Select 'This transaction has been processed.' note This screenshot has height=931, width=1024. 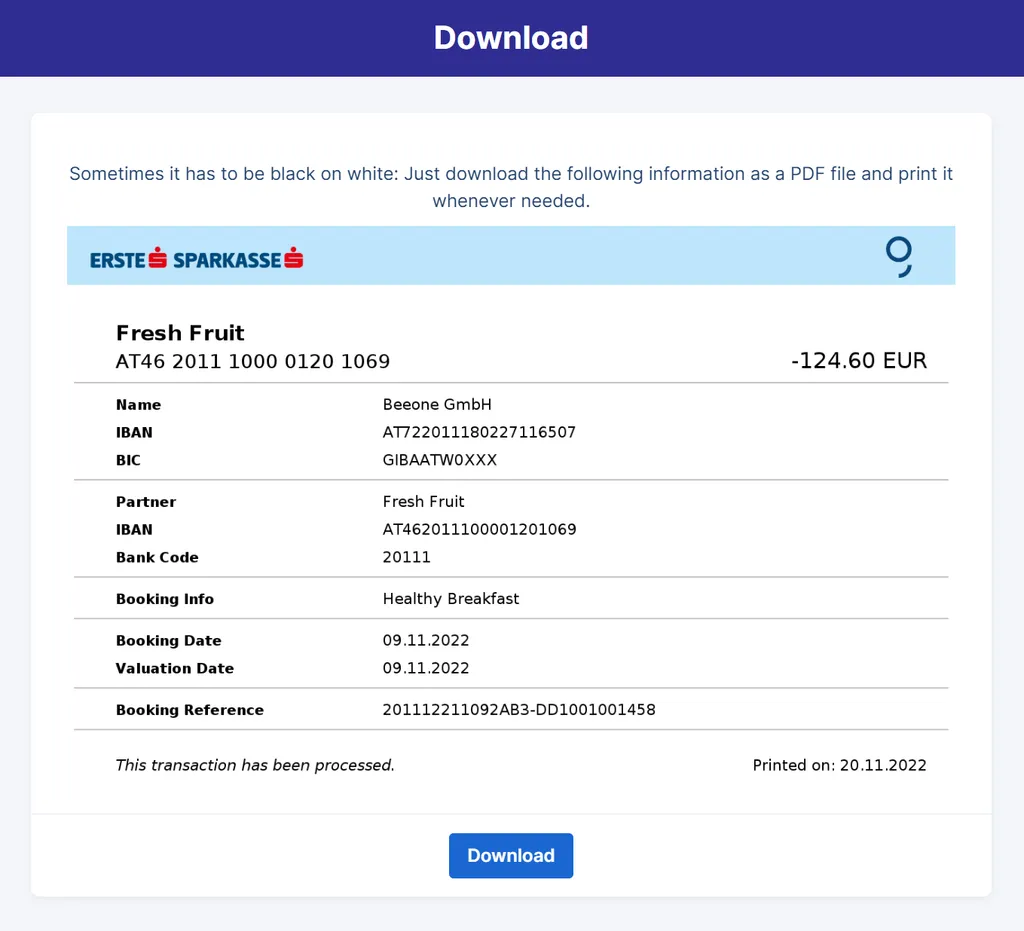click(x=255, y=765)
